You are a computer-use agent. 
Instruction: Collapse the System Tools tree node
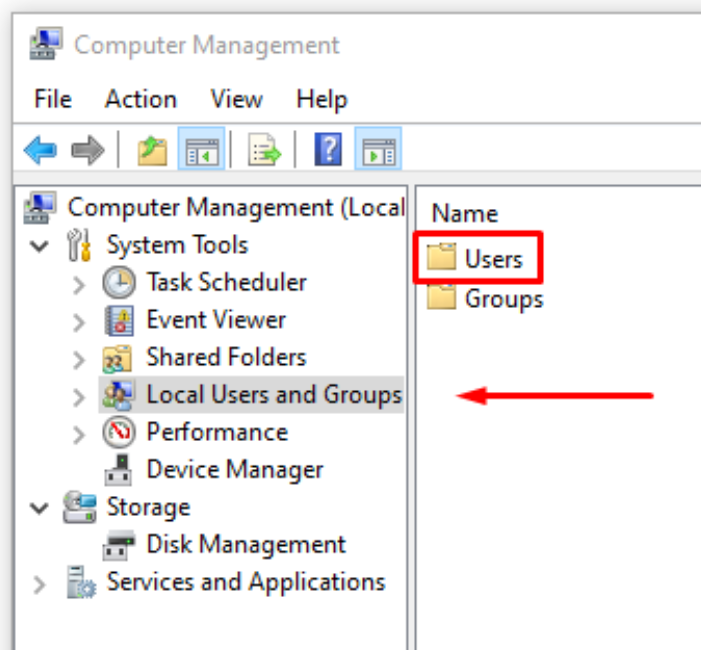(40, 246)
